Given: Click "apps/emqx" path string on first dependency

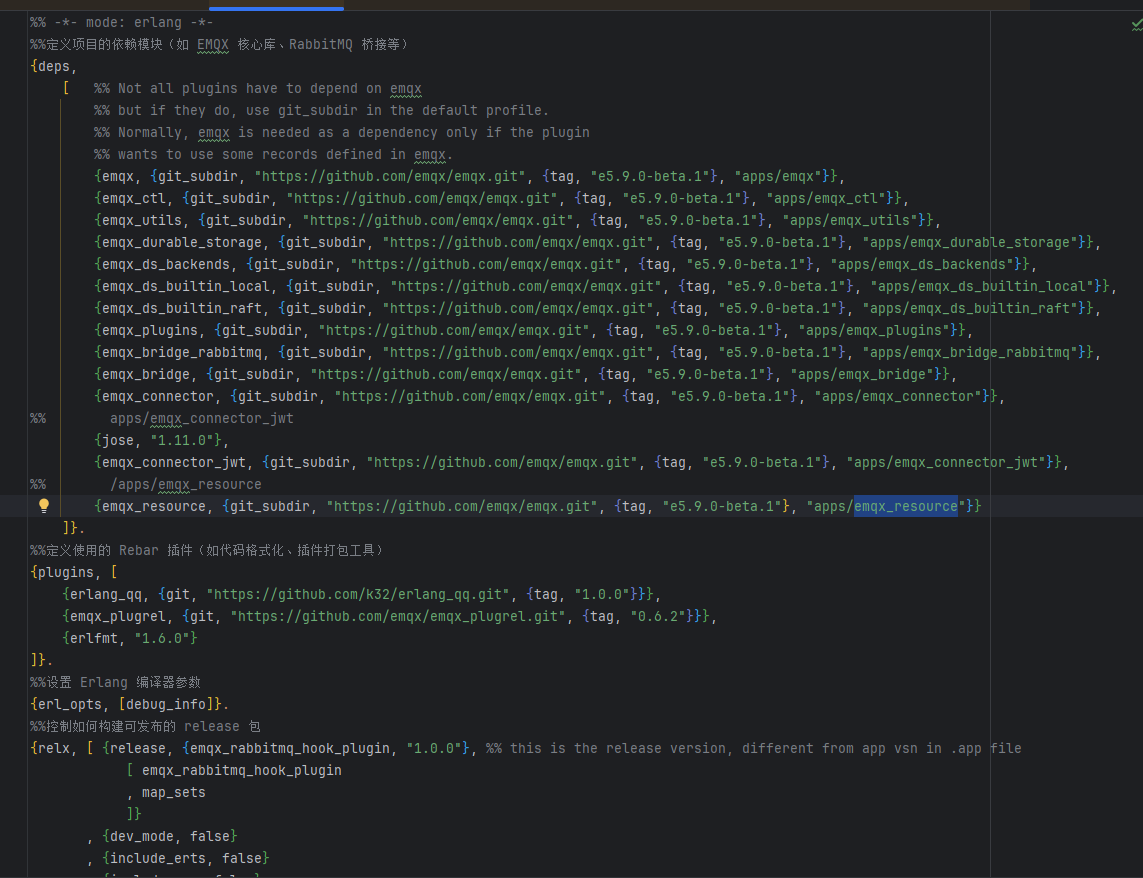Looking at the screenshot, I should (x=779, y=176).
